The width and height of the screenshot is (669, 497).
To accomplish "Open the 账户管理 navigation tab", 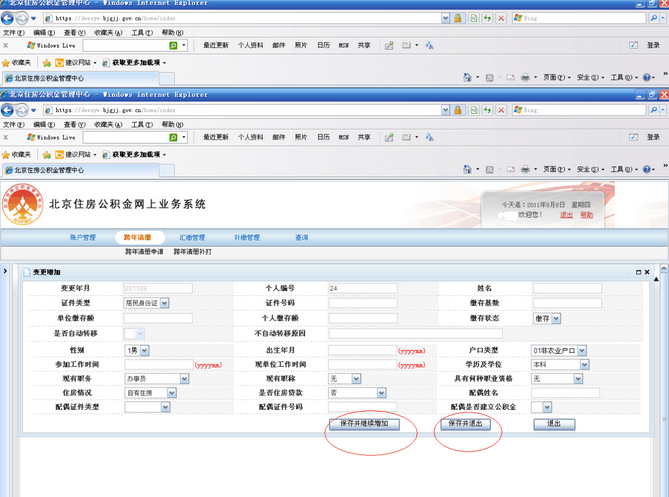I will click(83, 238).
